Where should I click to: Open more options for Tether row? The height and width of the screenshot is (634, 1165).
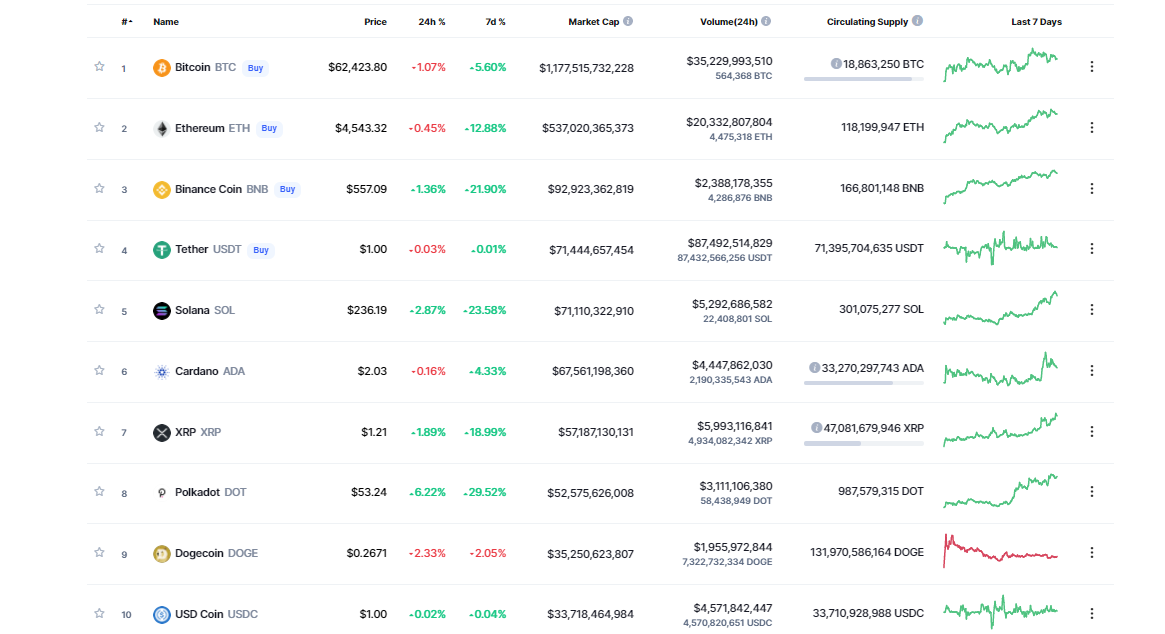click(x=1091, y=249)
